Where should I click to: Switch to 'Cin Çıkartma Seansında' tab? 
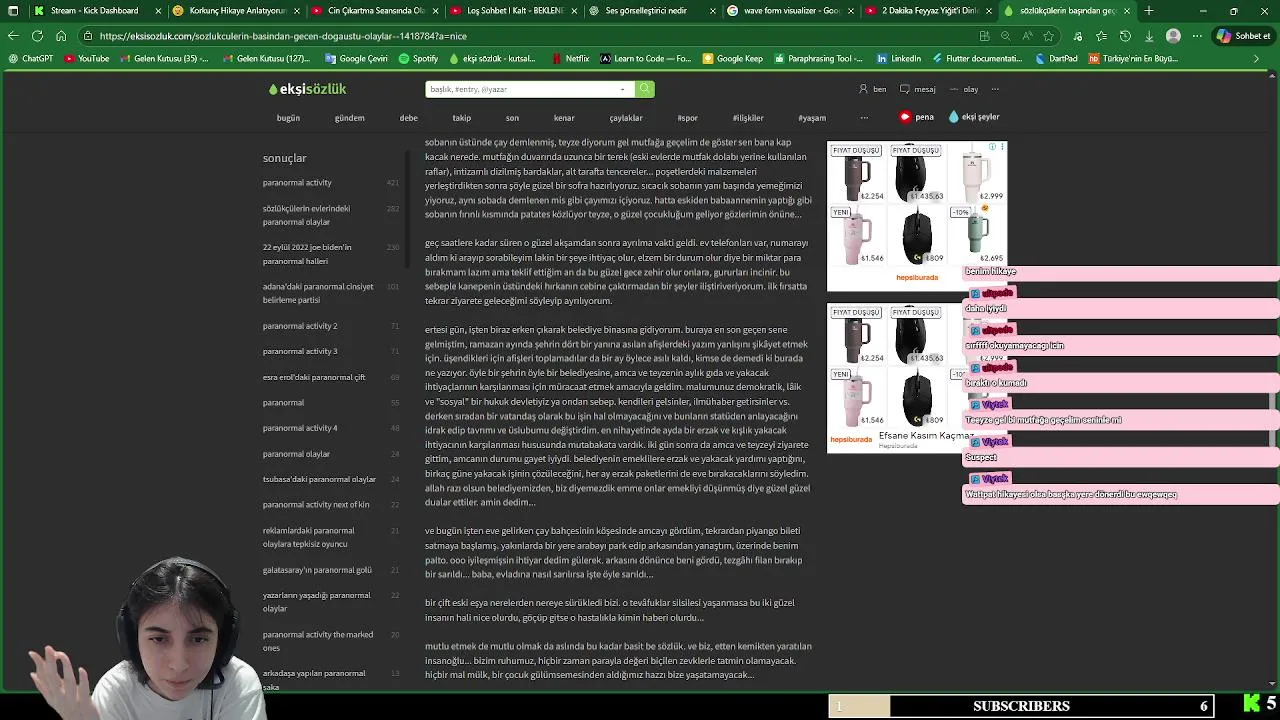click(x=375, y=11)
